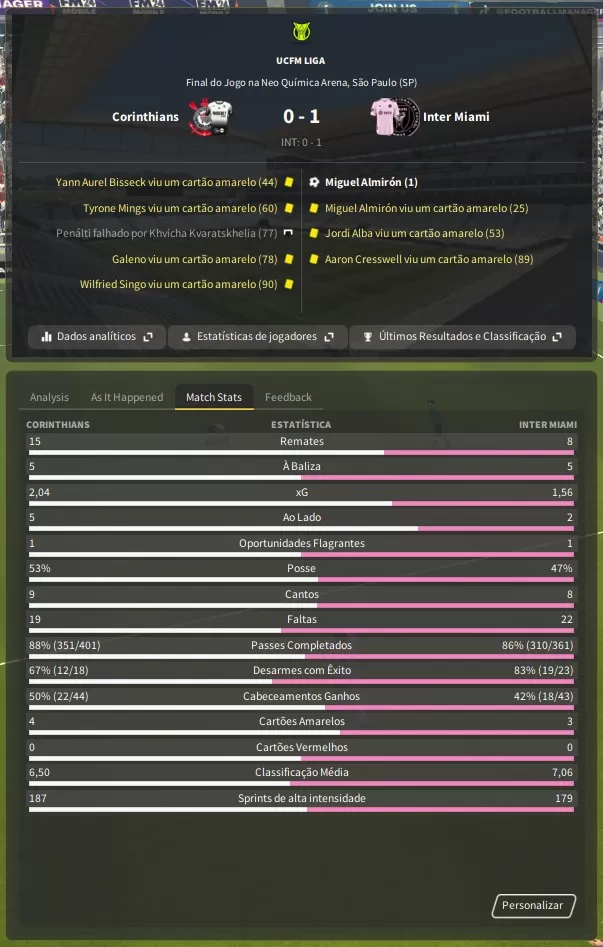This screenshot has width=603, height=947.
Task: Click the trophy icon on Últimos Resultados
Action: 367,337
